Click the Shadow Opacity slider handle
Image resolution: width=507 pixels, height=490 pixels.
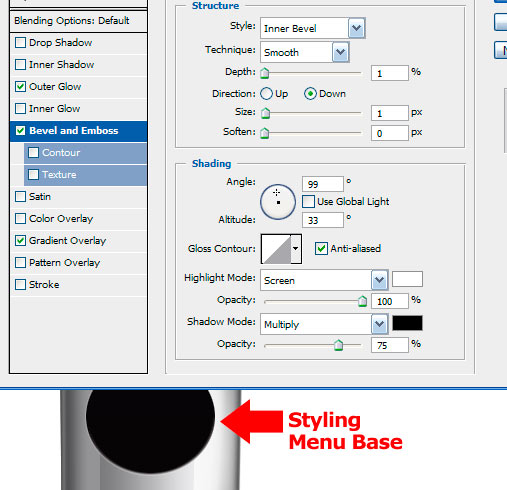pos(338,345)
